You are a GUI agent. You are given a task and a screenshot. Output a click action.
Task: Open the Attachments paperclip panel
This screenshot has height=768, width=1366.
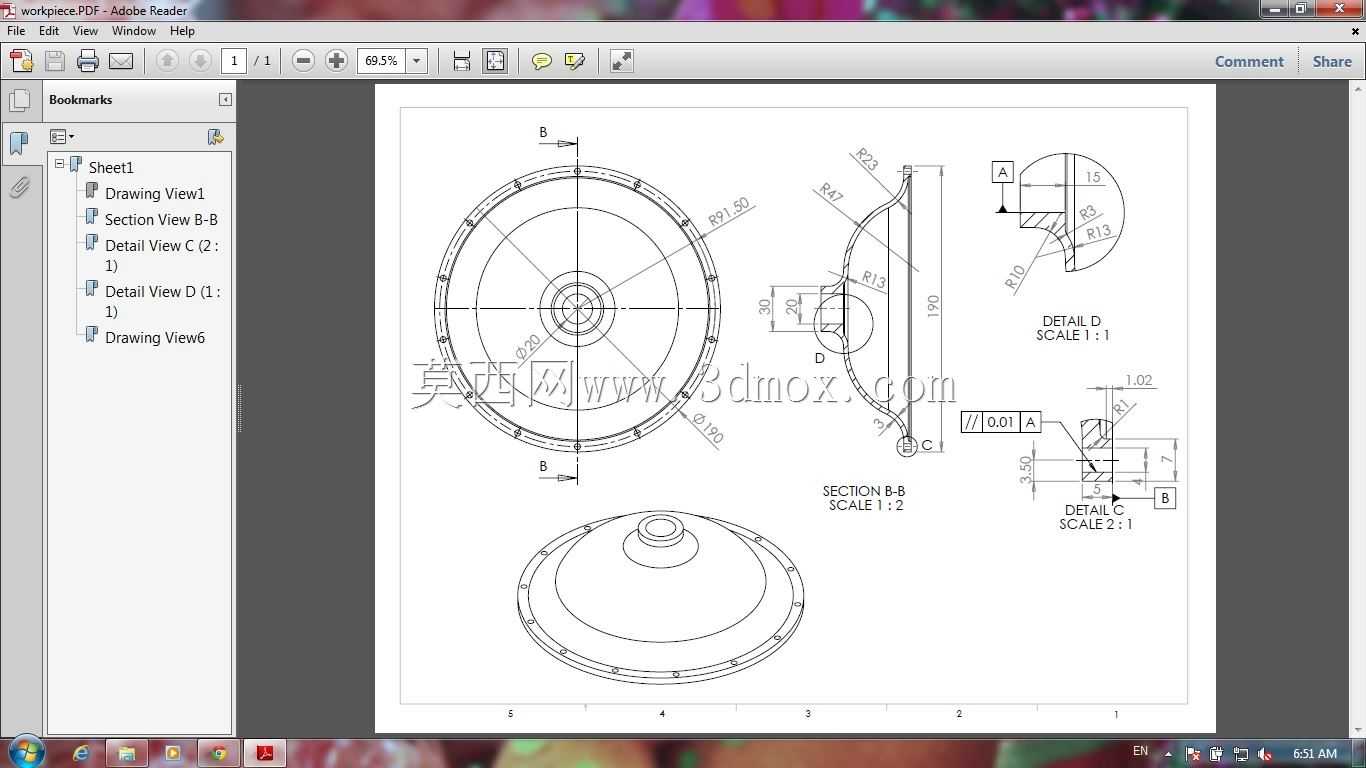coord(19,187)
